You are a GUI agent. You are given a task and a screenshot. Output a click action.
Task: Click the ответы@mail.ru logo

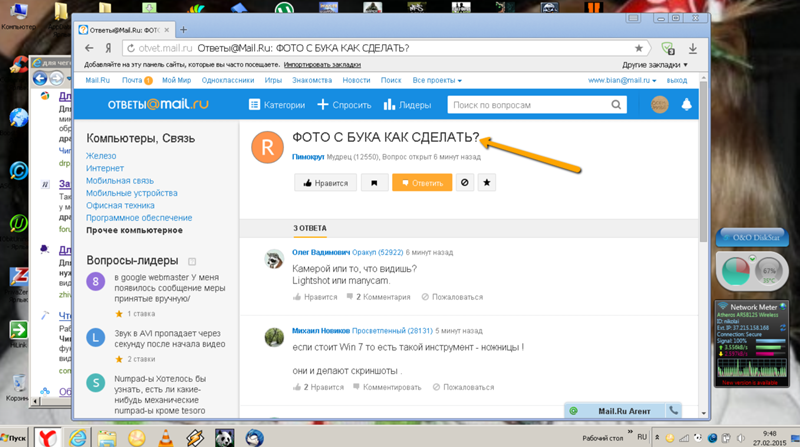(158, 104)
